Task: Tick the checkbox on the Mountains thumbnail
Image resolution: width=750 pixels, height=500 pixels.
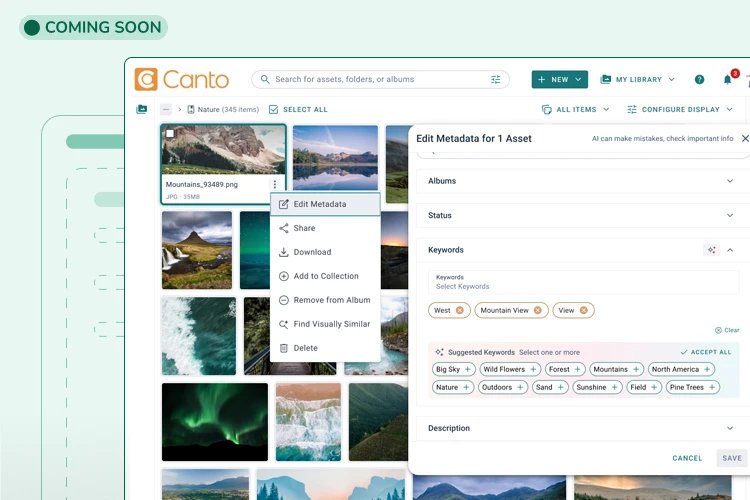Action: pos(170,134)
